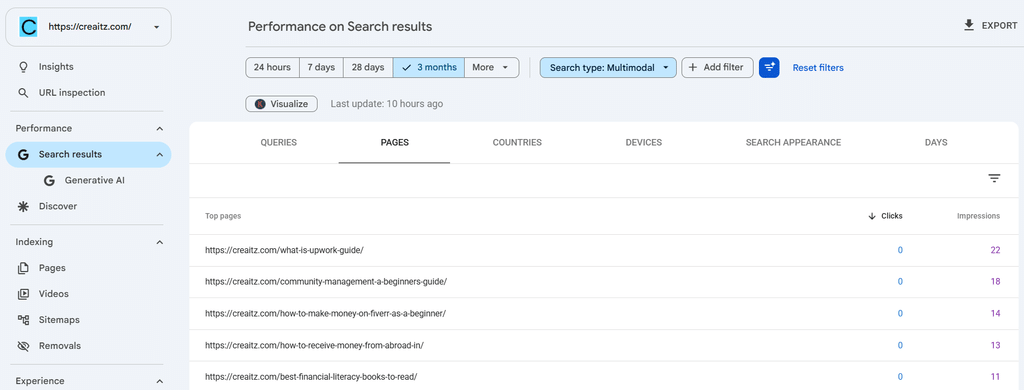This screenshot has height=390, width=1024.
Task: Click the Reset filters link
Action: 818,67
